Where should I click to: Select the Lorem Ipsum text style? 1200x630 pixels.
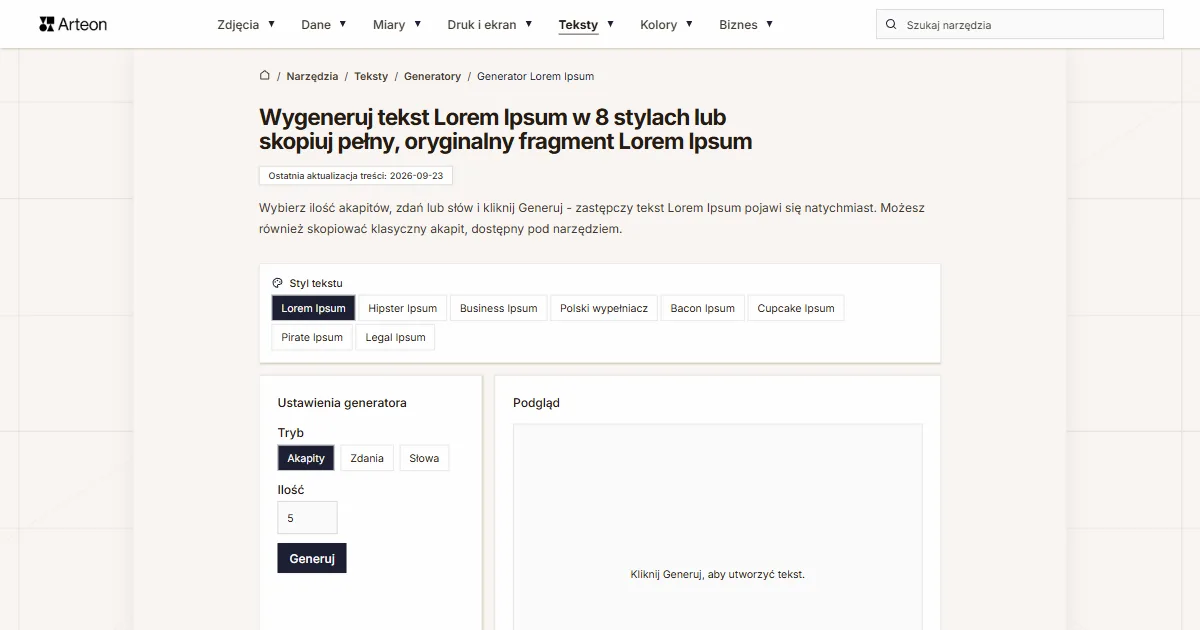pos(313,308)
